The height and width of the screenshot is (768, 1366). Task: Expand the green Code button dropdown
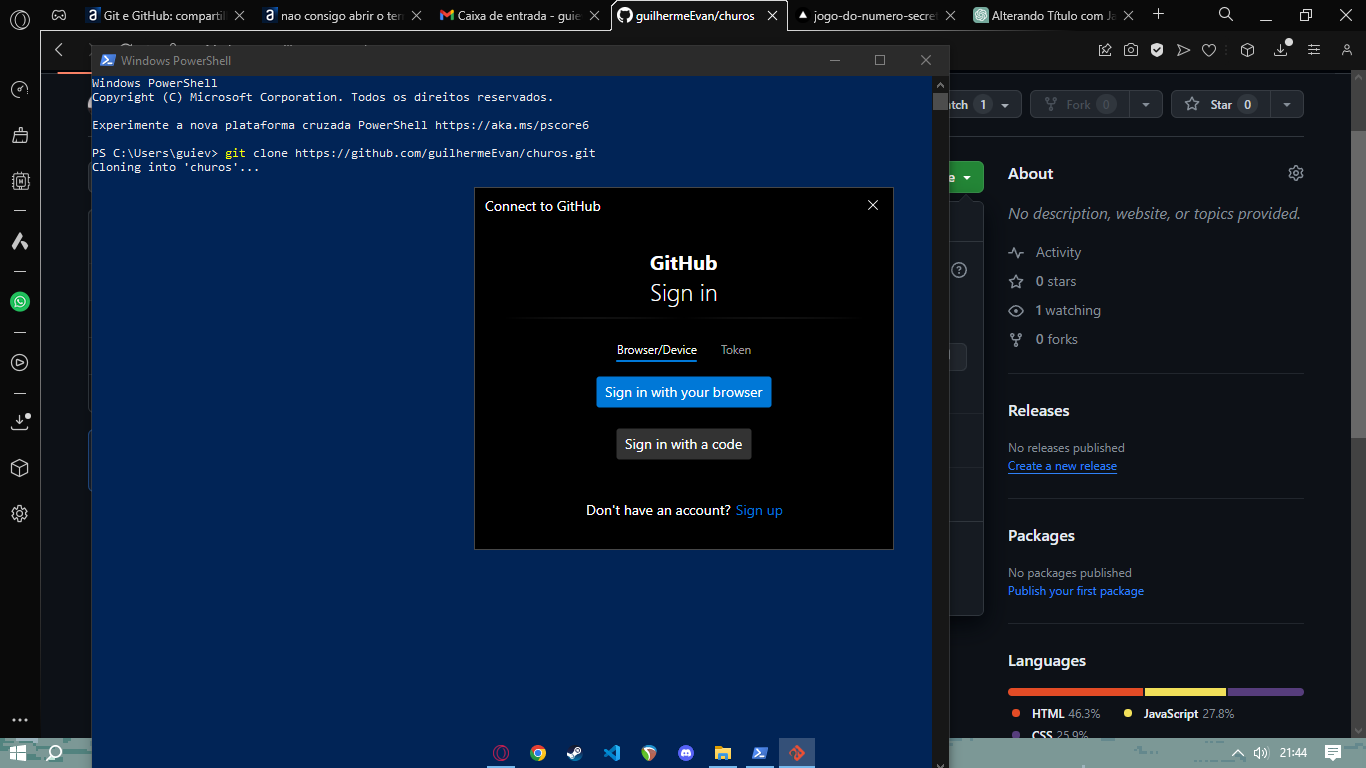pos(967,177)
